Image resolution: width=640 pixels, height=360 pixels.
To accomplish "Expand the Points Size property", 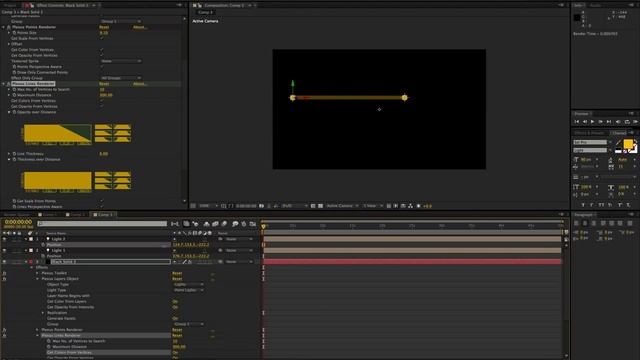I will (x=9, y=33).
